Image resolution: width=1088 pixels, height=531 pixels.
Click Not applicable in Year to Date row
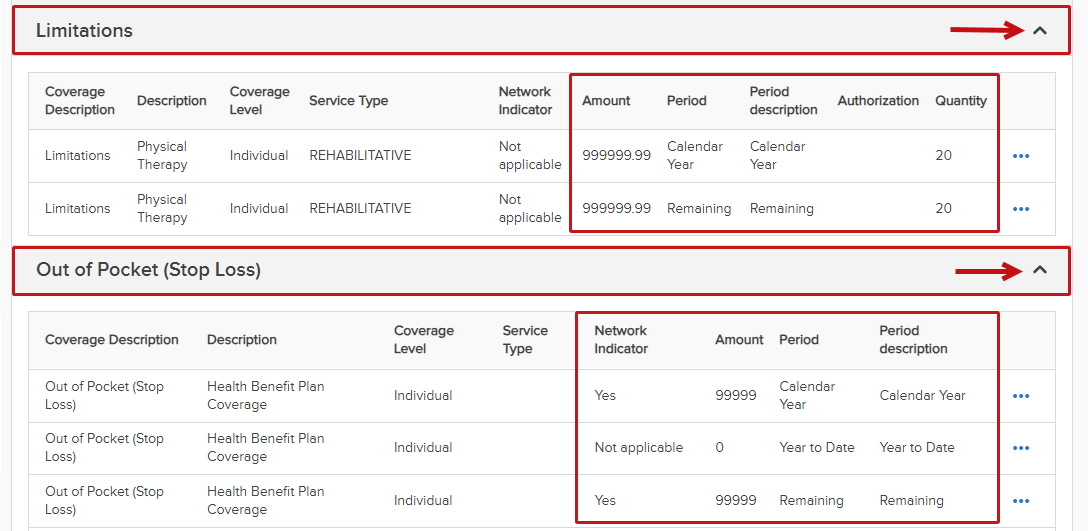click(638, 448)
